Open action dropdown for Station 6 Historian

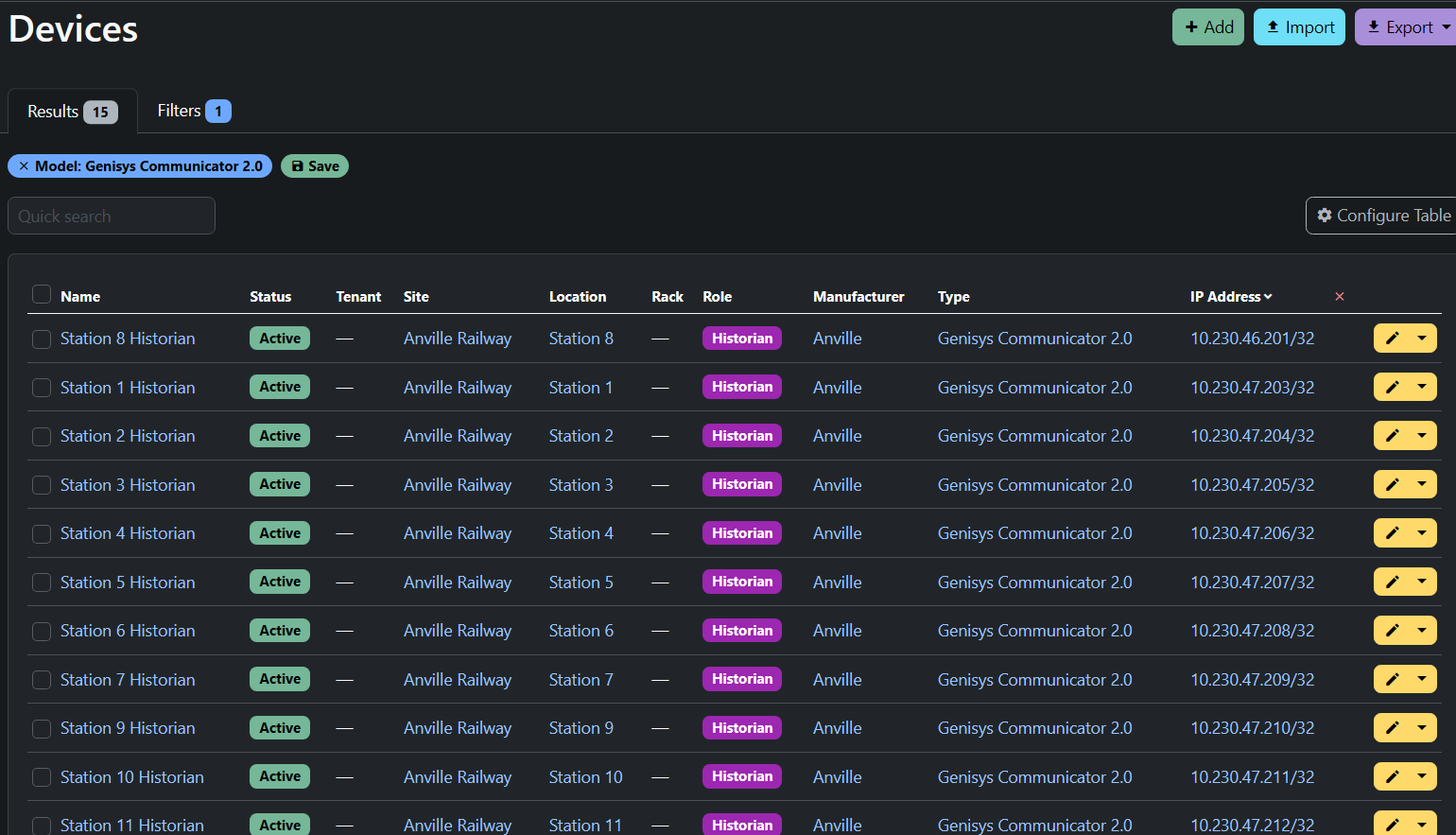(x=1422, y=630)
